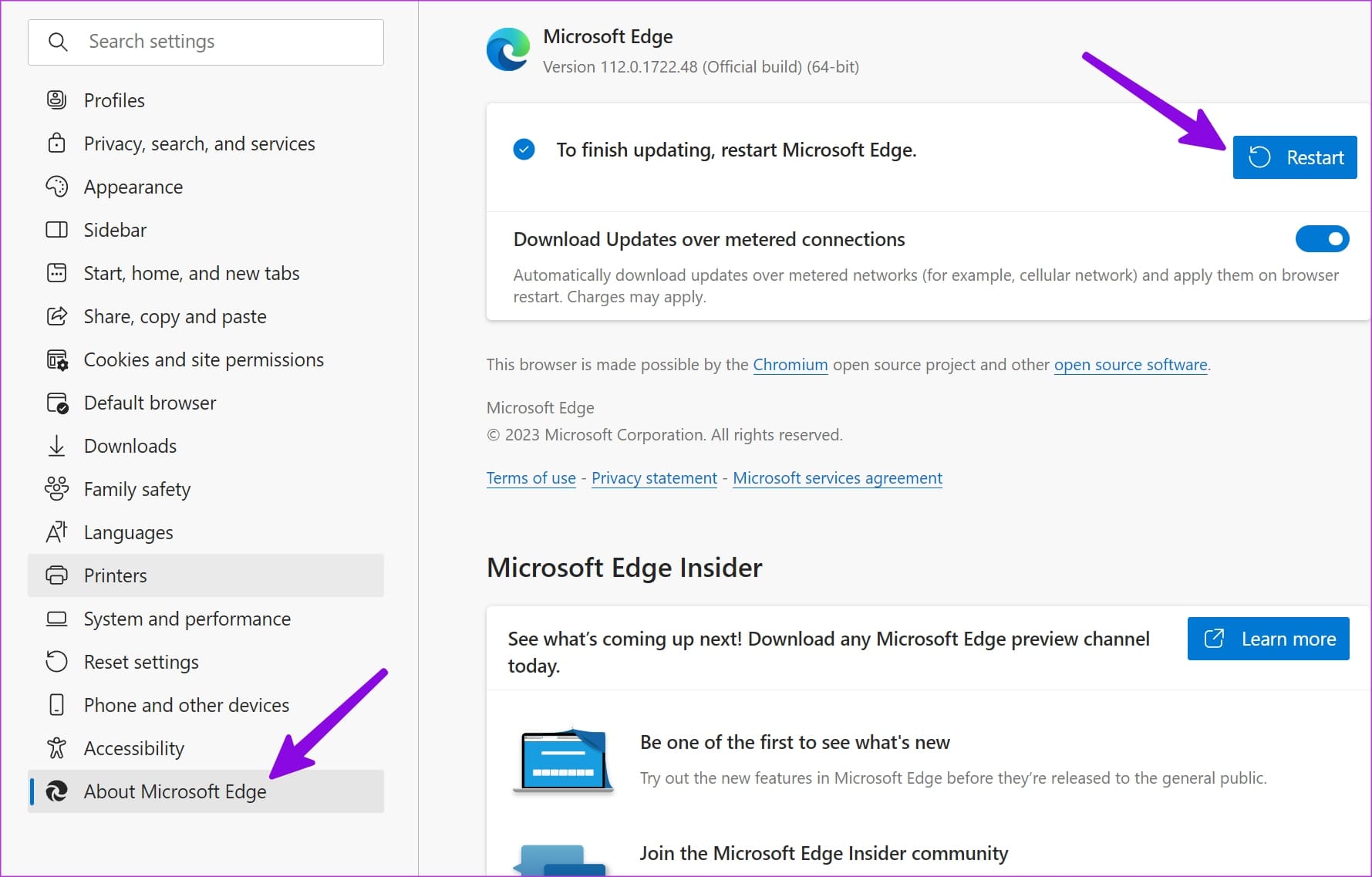Click the Downloads arrow icon
The image size is (1372, 877).
pos(57,446)
